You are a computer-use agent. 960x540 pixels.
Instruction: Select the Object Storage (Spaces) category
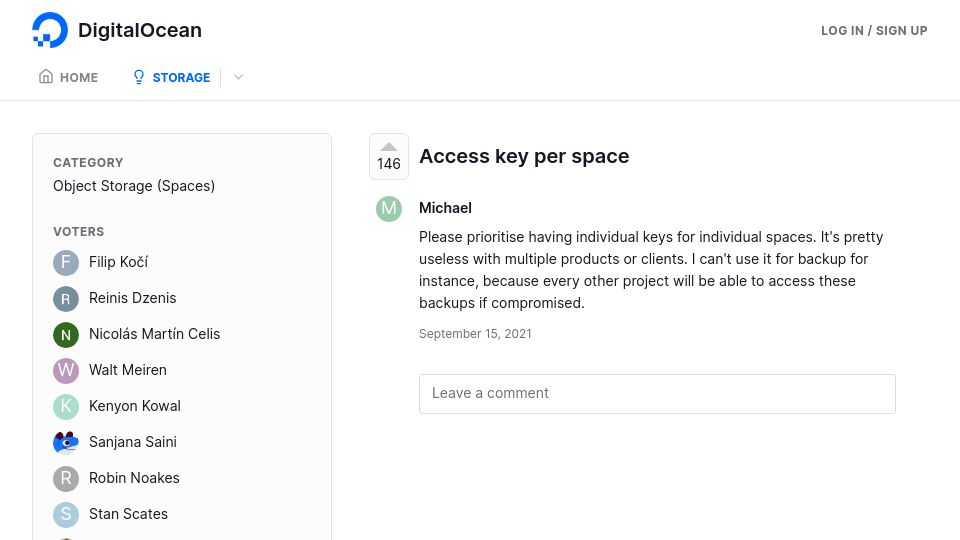(x=134, y=186)
